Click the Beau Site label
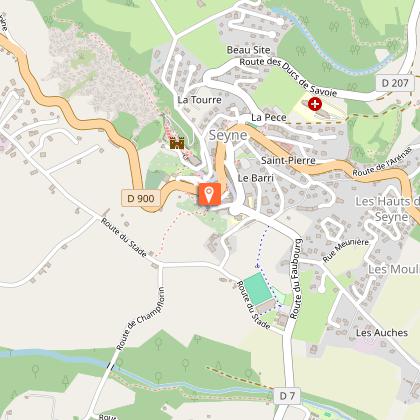This screenshot has width=420, height=420. click(x=248, y=50)
